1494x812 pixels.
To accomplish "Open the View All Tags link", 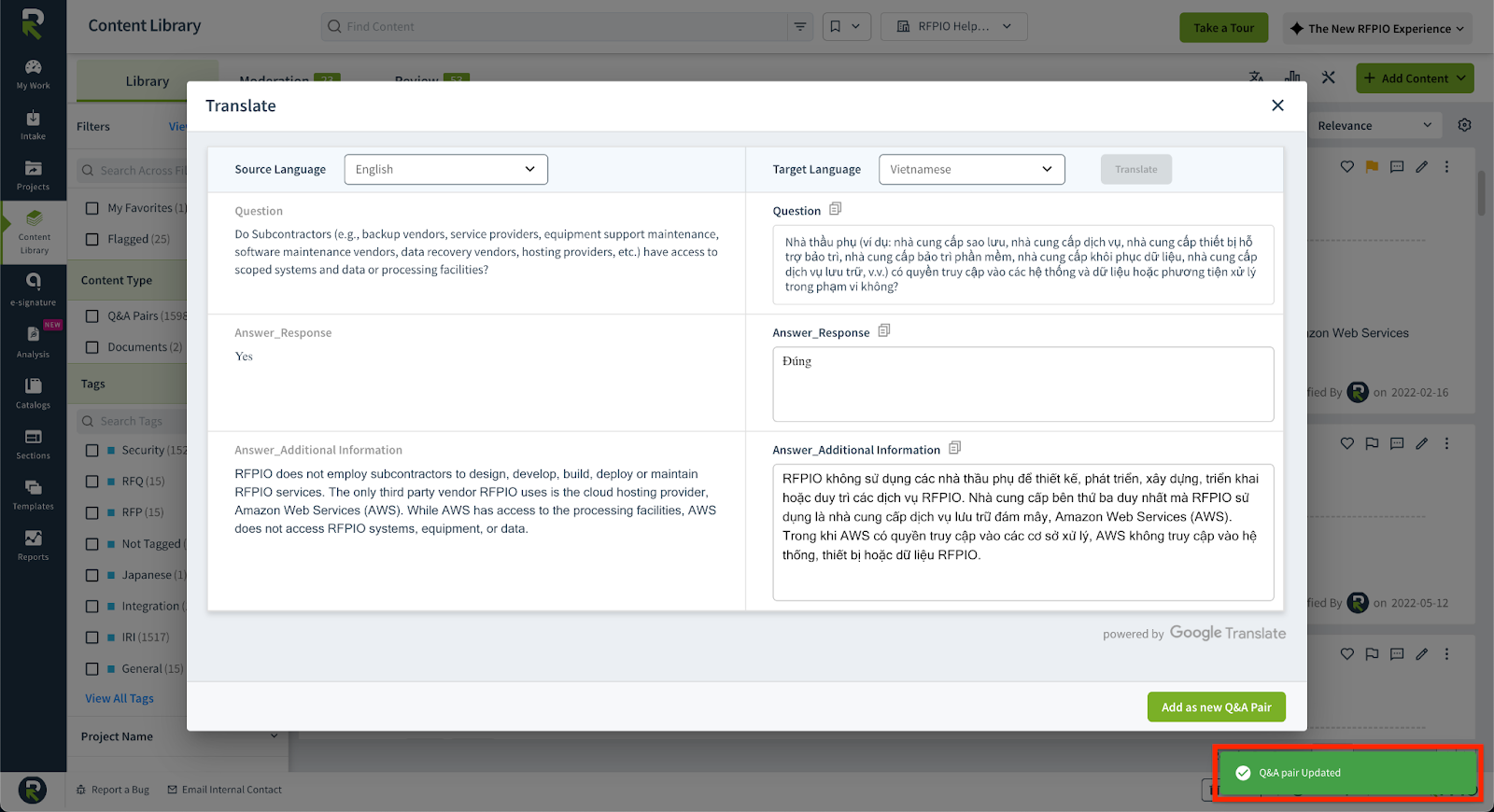I will pyautogui.click(x=120, y=698).
